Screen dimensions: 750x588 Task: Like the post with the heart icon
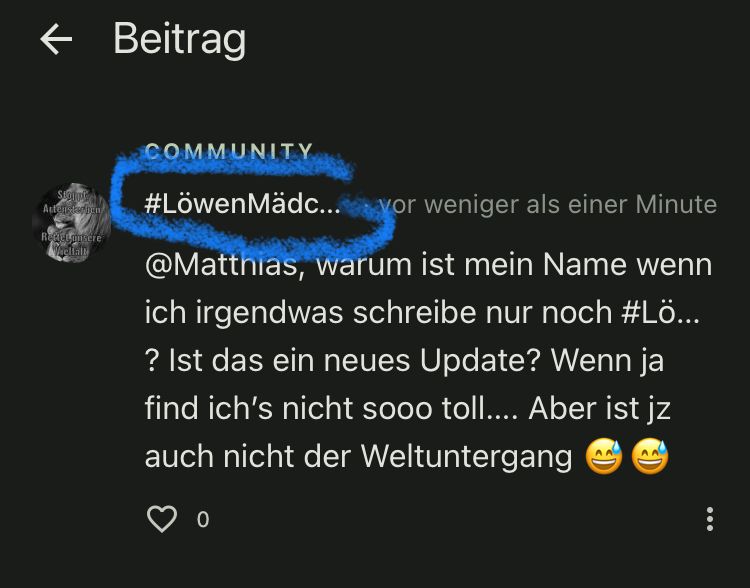click(x=162, y=519)
